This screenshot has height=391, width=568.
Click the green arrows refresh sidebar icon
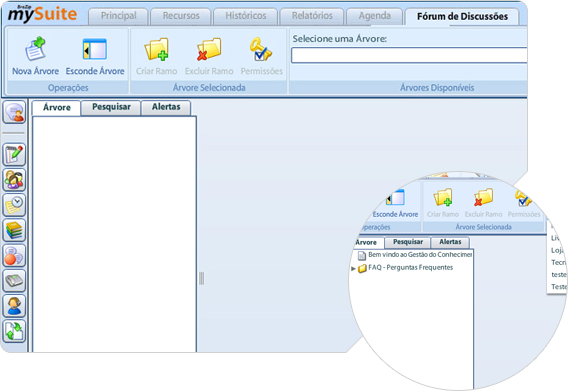pyautogui.click(x=14, y=331)
